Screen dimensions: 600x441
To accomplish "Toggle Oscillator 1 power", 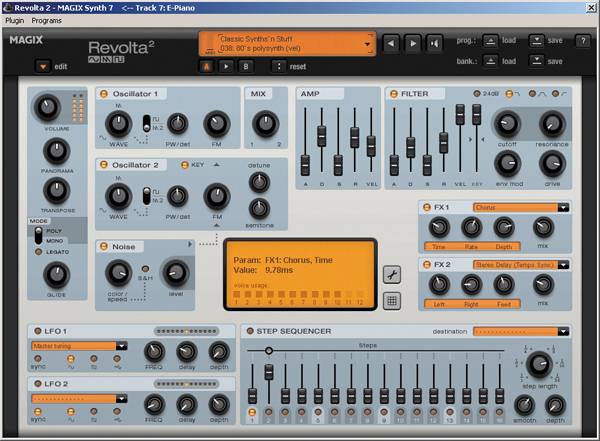I will pyautogui.click(x=103, y=94).
